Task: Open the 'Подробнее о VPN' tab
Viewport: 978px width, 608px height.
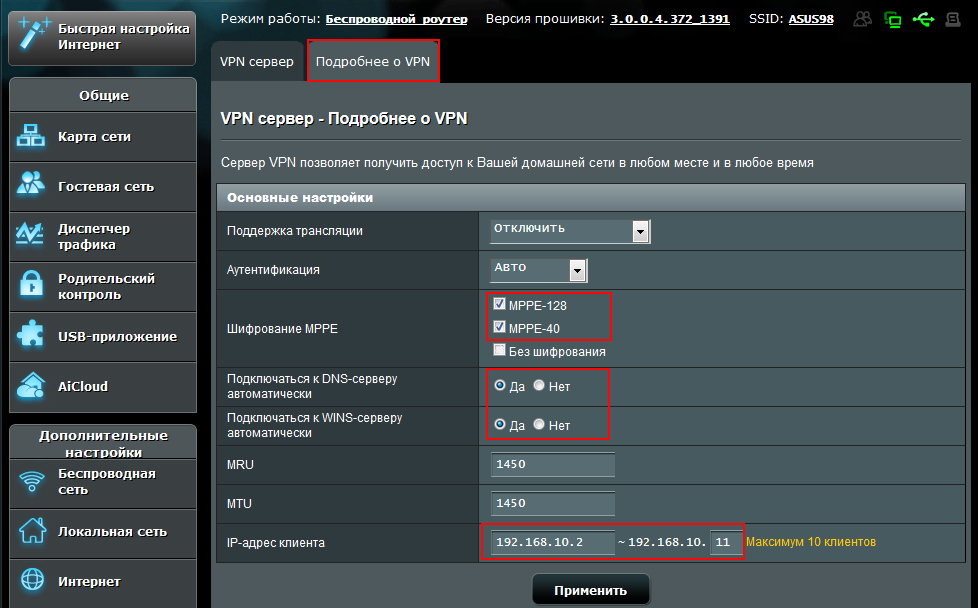Action: [x=373, y=61]
